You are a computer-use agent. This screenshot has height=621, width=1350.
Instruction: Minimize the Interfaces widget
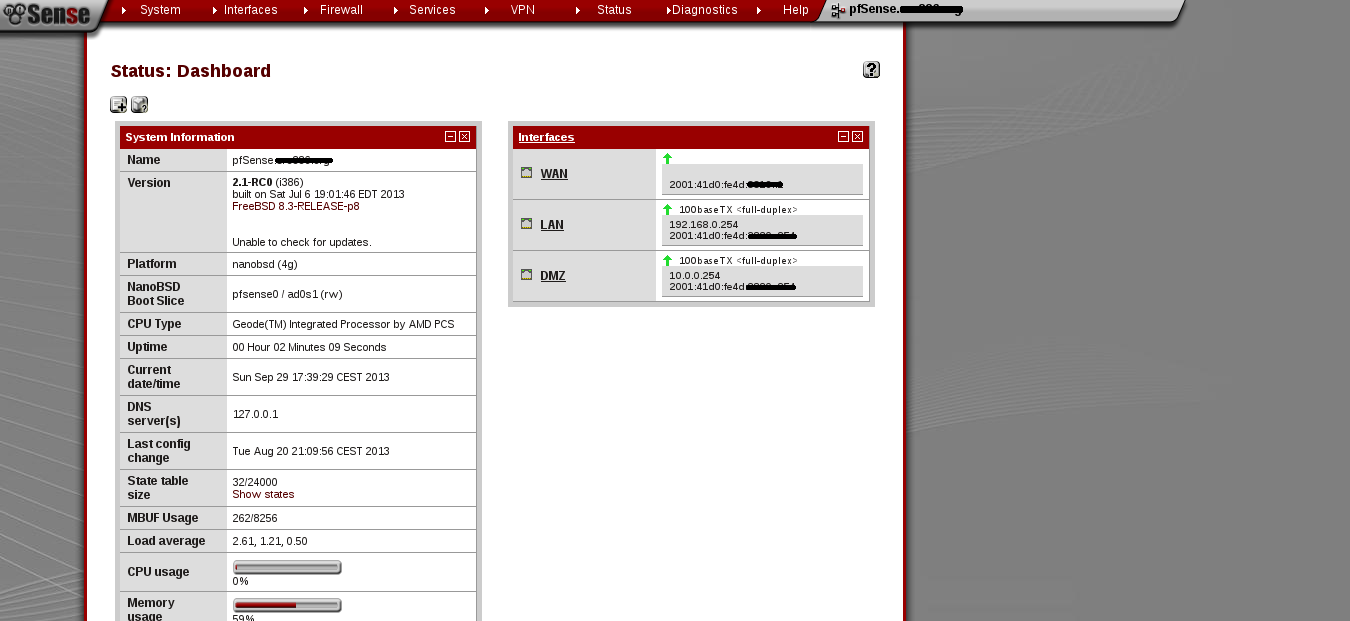pyautogui.click(x=843, y=137)
